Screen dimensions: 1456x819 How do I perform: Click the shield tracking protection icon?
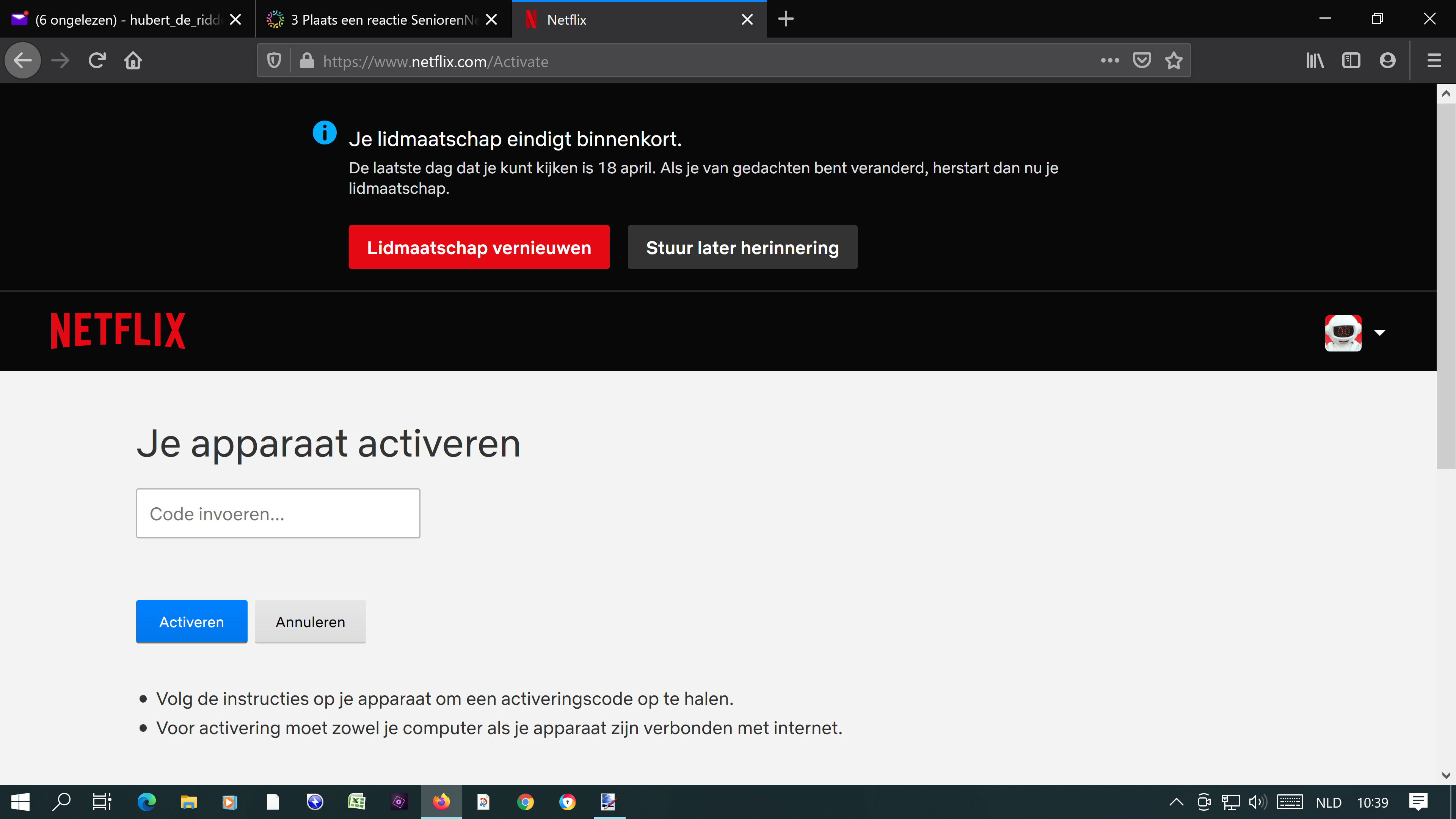click(x=273, y=61)
